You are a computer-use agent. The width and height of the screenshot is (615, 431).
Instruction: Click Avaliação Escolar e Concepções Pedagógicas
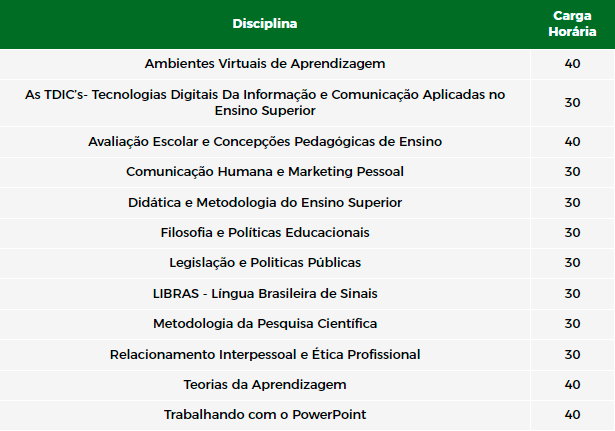coord(265,142)
